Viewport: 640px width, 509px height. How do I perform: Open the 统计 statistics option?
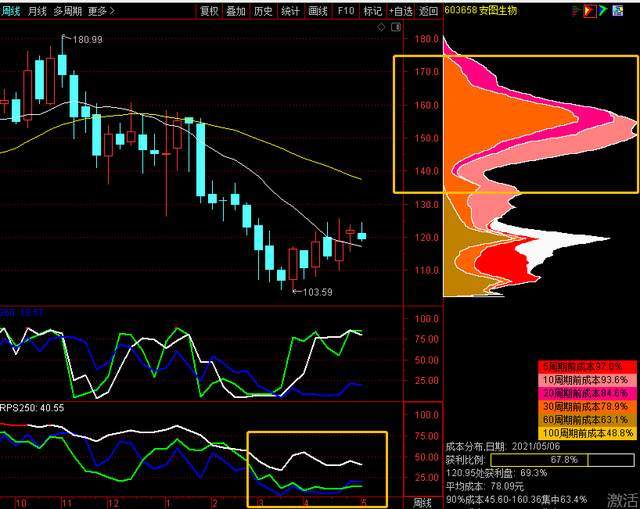(x=290, y=11)
